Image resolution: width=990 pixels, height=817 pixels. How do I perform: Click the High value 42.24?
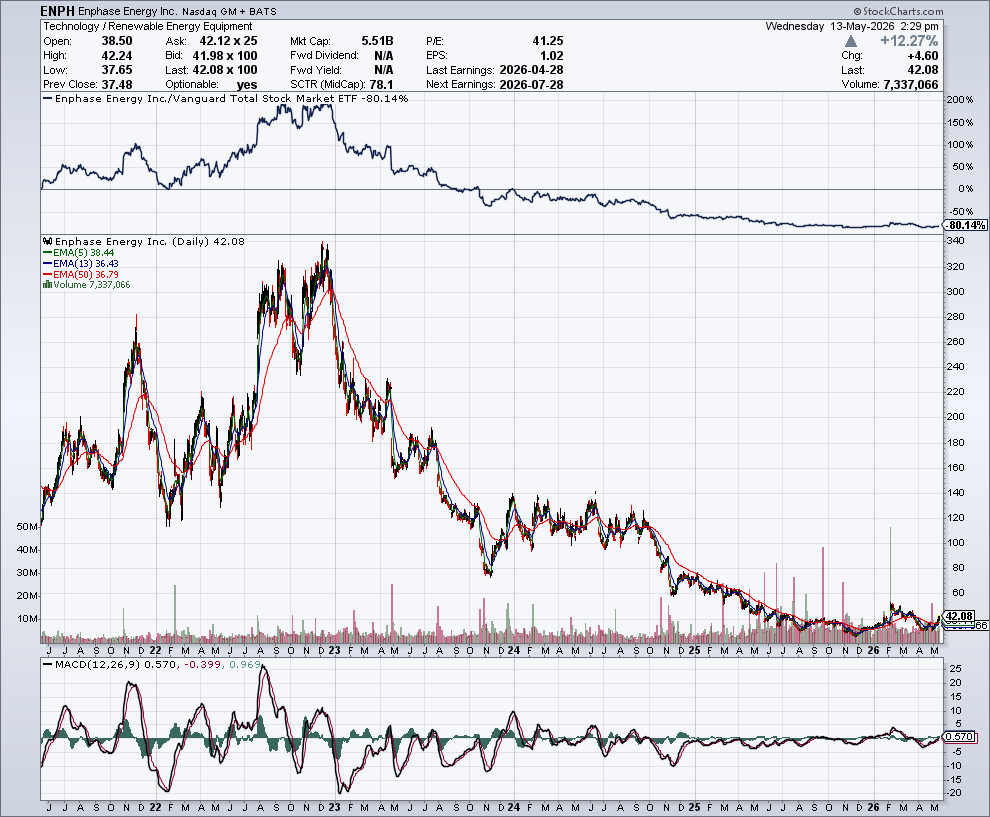[x=117, y=56]
